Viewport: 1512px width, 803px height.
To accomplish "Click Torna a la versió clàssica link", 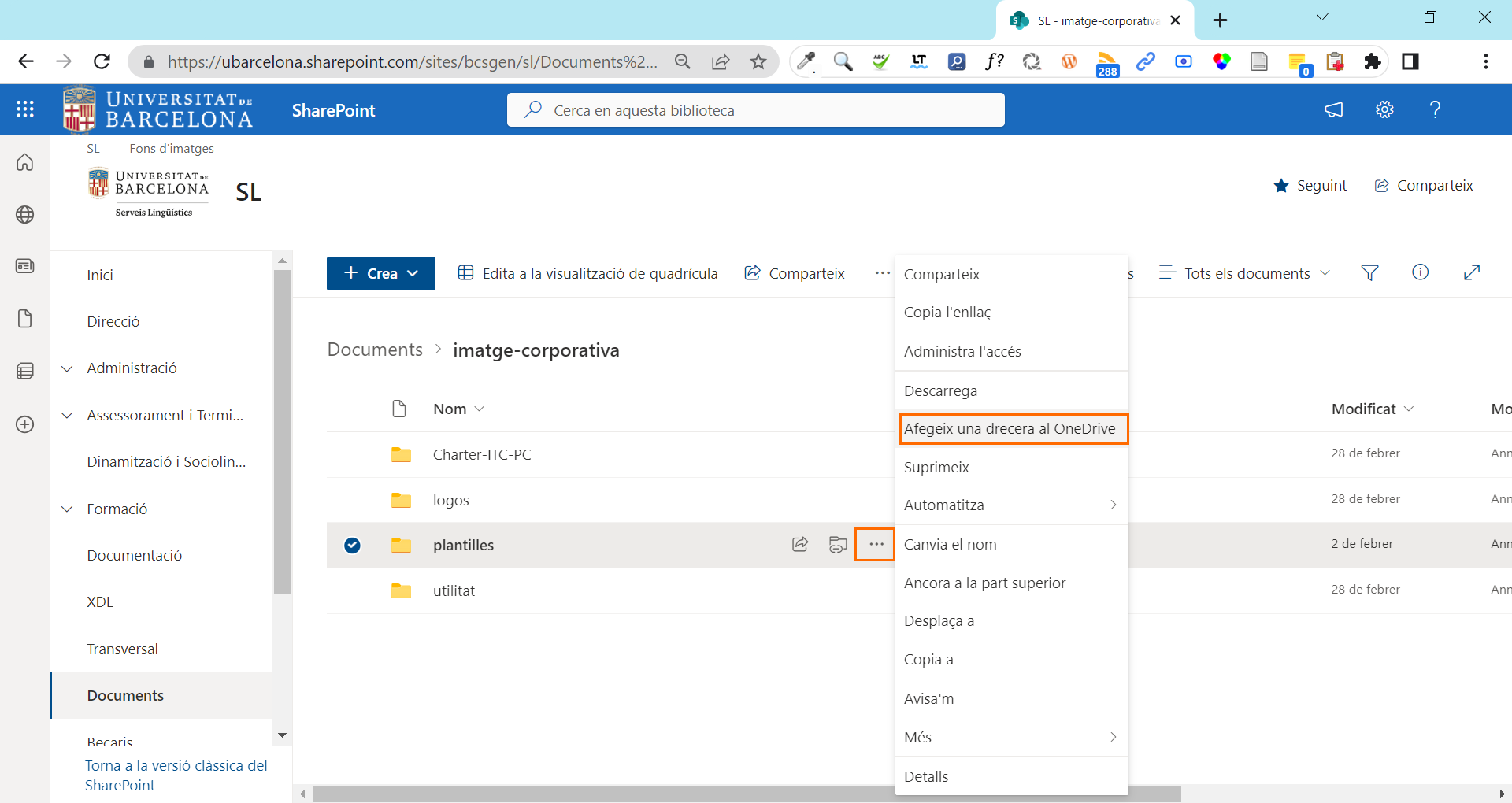I will point(176,775).
